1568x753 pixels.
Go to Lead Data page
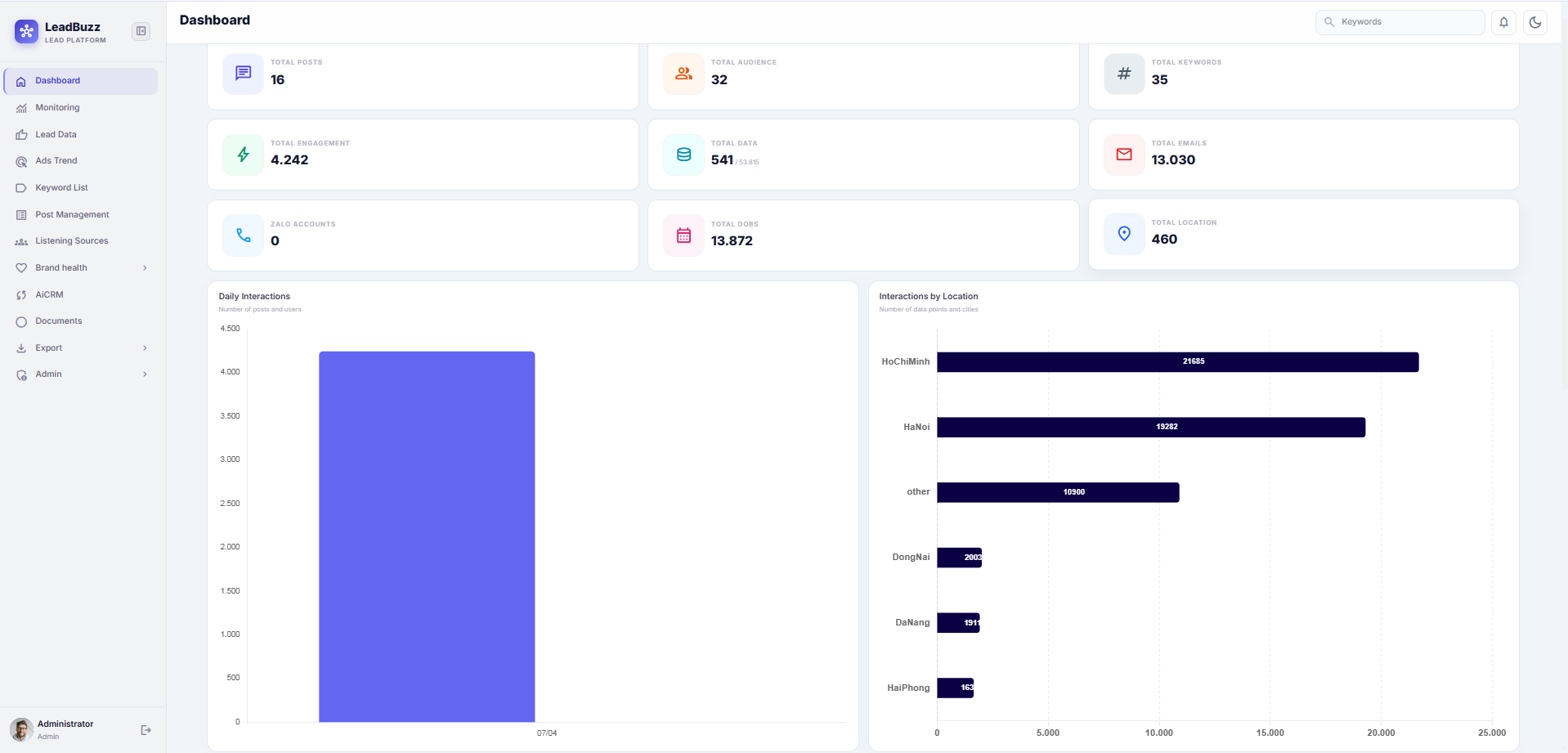coord(81,135)
